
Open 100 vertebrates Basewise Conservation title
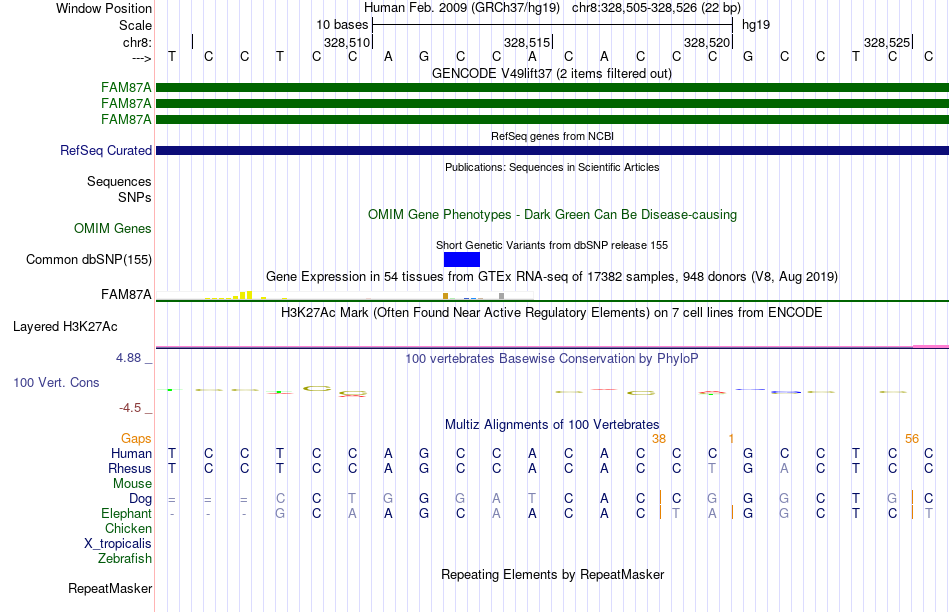point(552,358)
